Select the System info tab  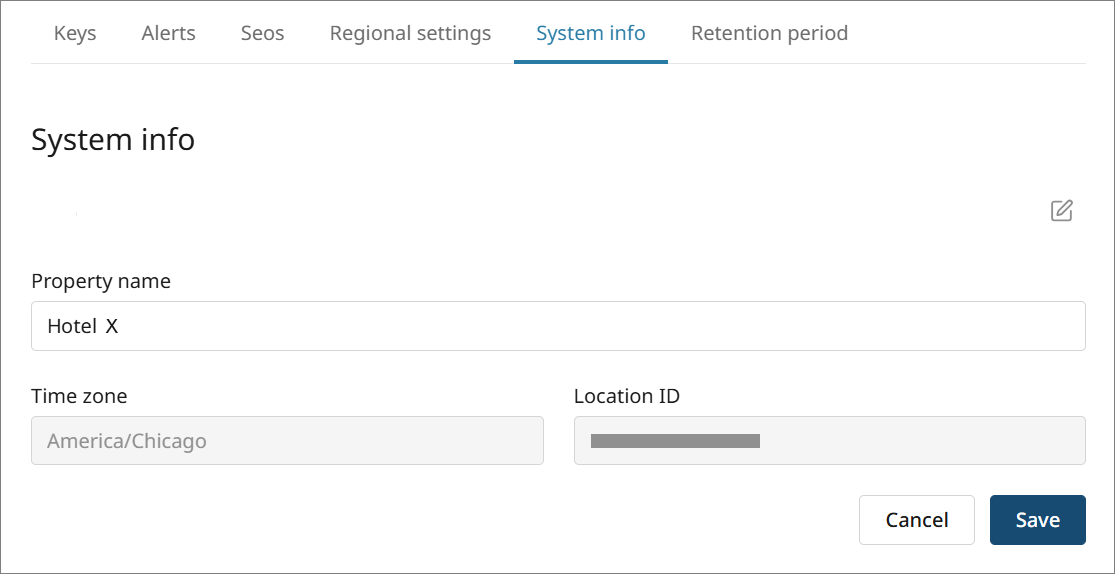[591, 33]
